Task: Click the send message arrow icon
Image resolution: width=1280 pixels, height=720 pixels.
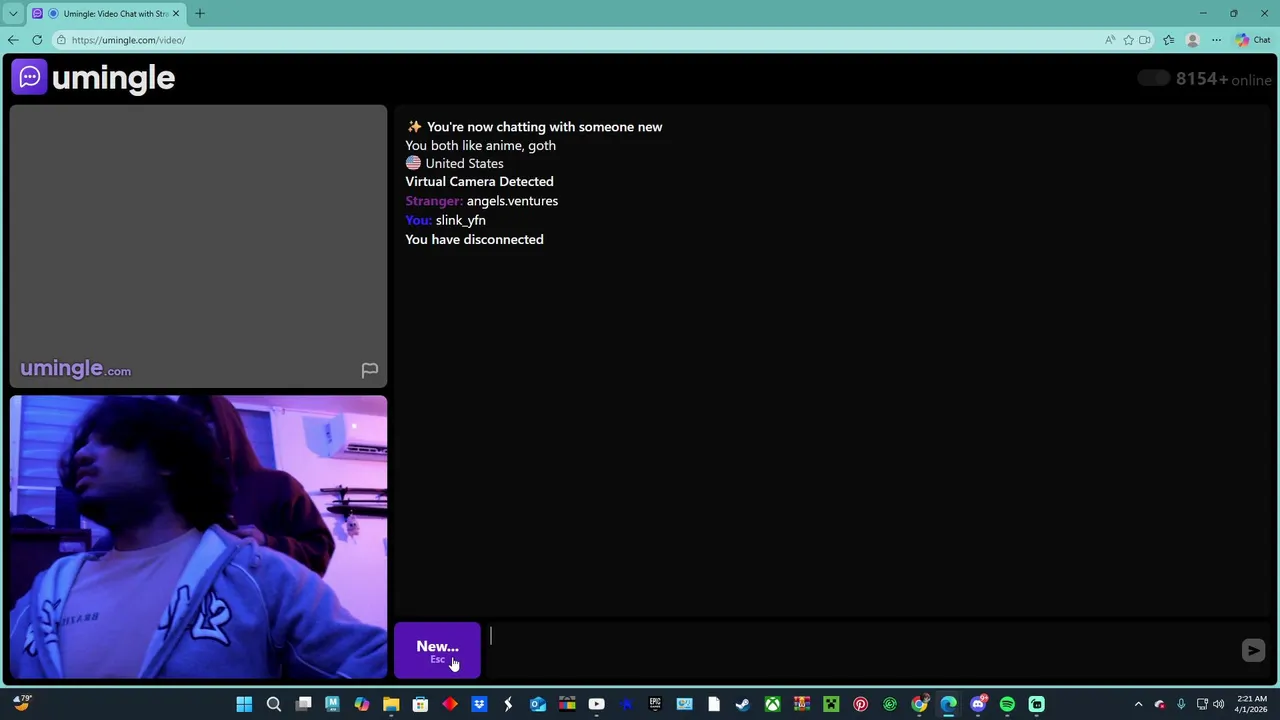Action: [1253, 650]
